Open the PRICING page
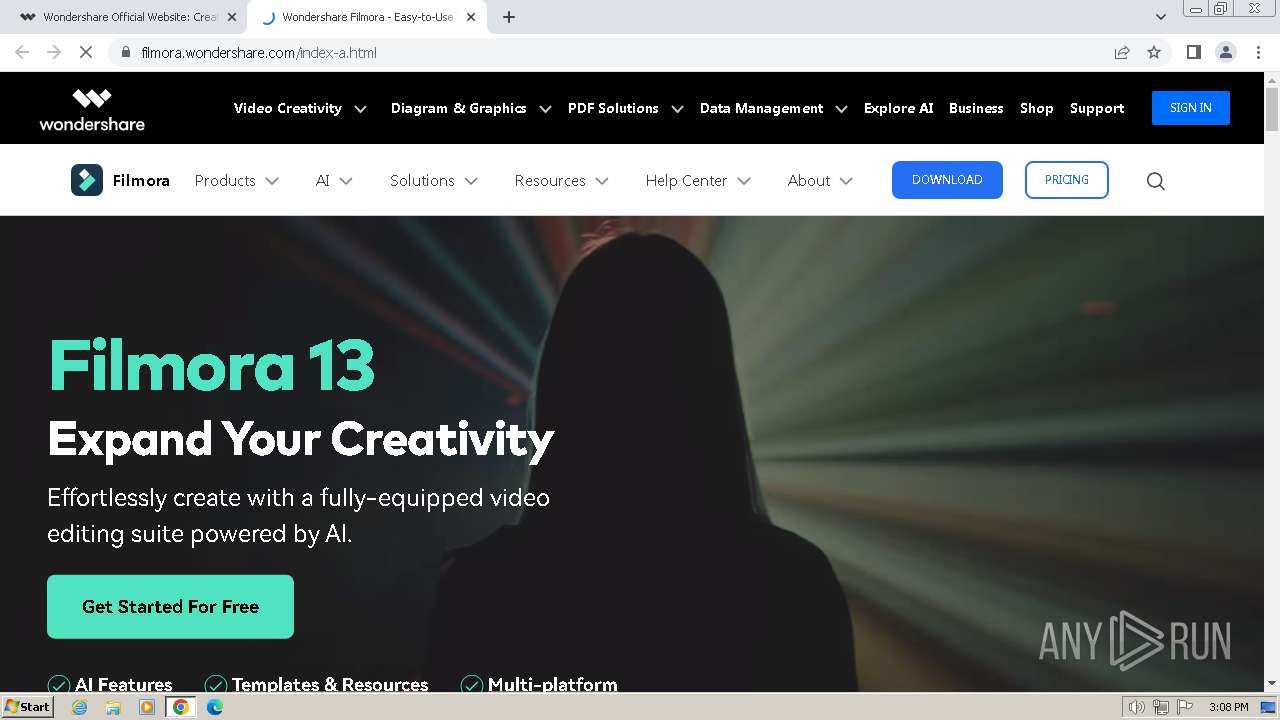The image size is (1280, 720). click(x=1067, y=180)
